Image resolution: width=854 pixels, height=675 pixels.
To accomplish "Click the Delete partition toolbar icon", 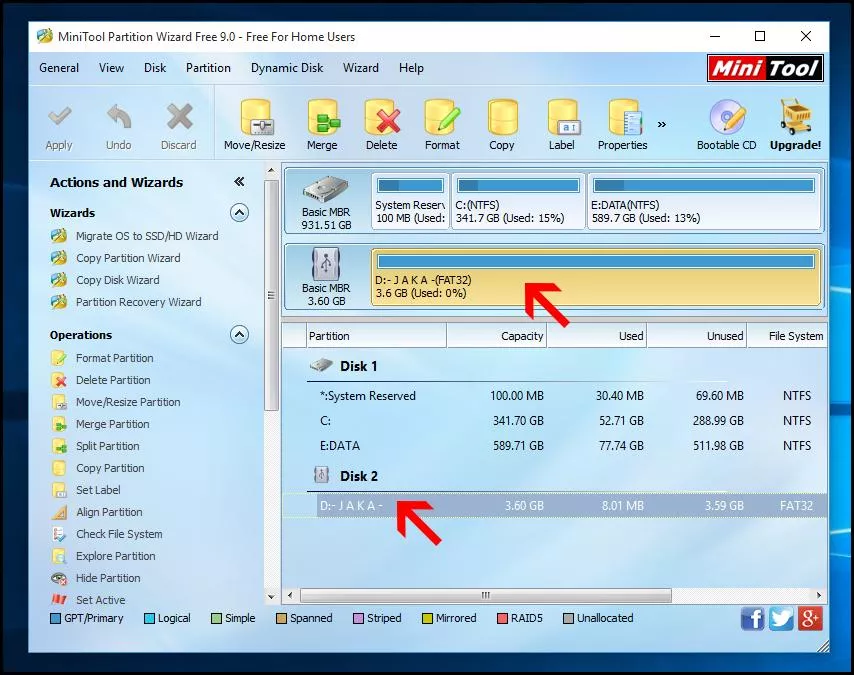I will pyautogui.click(x=382, y=118).
